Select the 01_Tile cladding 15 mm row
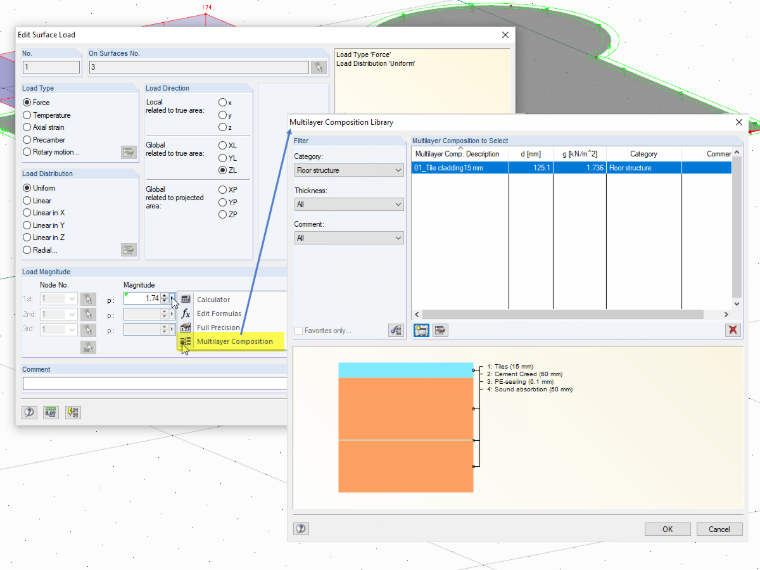The image size is (760, 570). pos(571,168)
